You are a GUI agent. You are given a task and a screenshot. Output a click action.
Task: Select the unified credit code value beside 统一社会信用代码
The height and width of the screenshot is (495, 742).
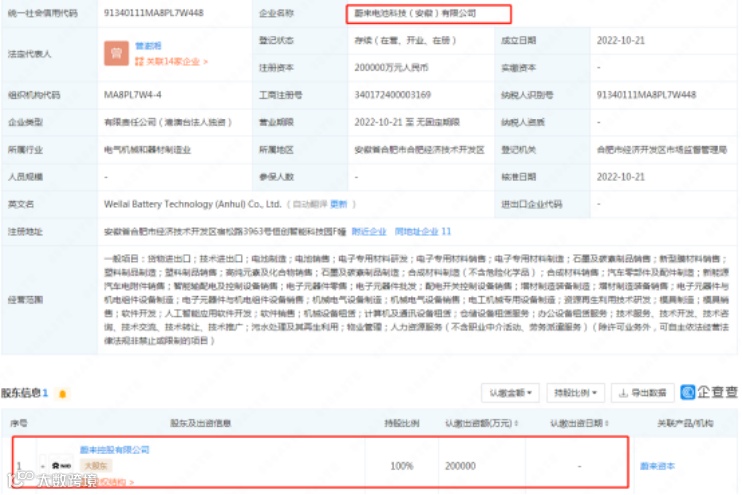tap(154, 13)
